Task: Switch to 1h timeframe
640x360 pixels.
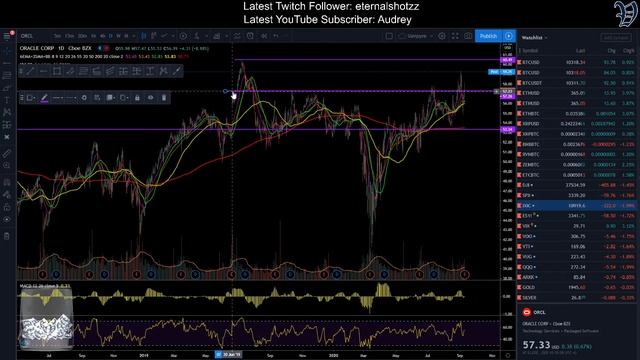Action: tap(93, 36)
